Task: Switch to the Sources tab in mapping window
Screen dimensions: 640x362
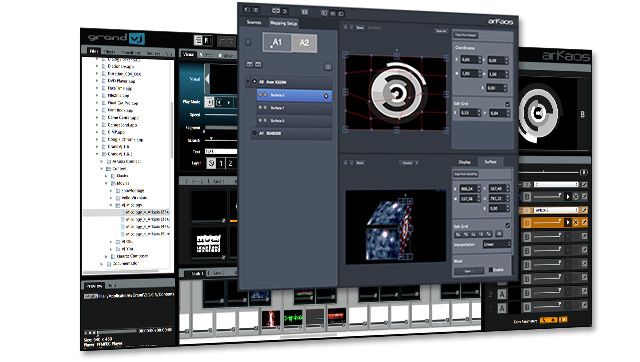Action: (x=254, y=22)
